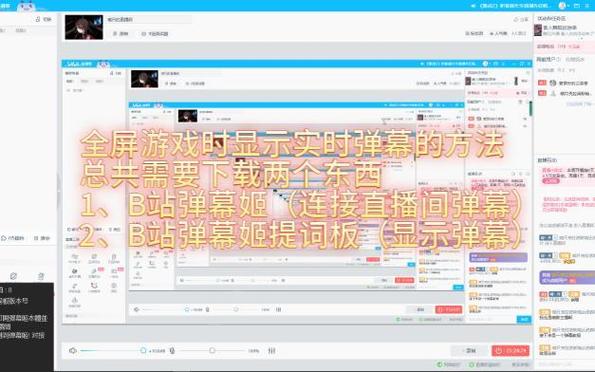The height and width of the screenshot is (372, 595).
Task: Open the 人气榜 popularity ranking entry
Action: coord(499,33)
